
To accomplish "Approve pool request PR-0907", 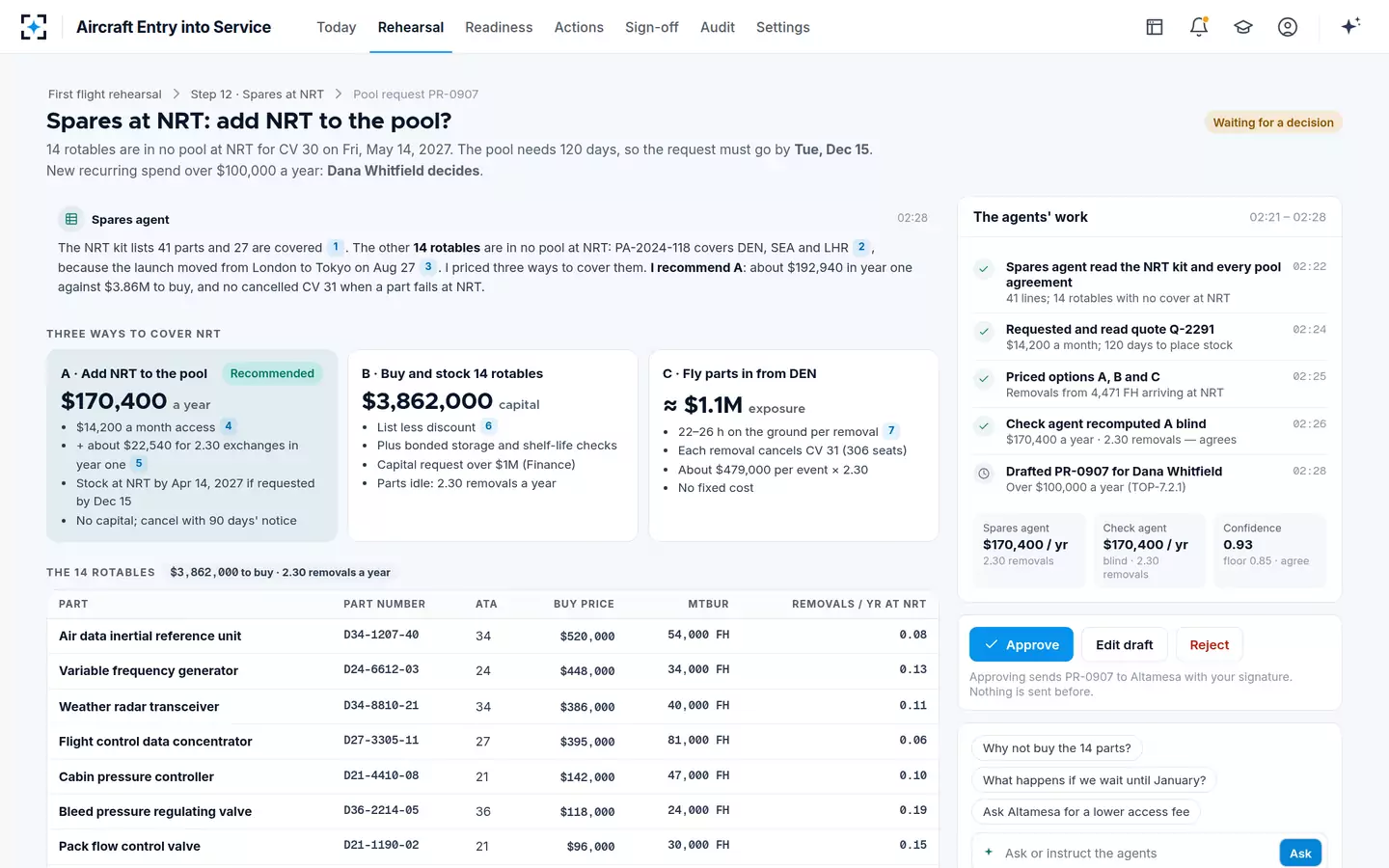I will click(1021, 644).
